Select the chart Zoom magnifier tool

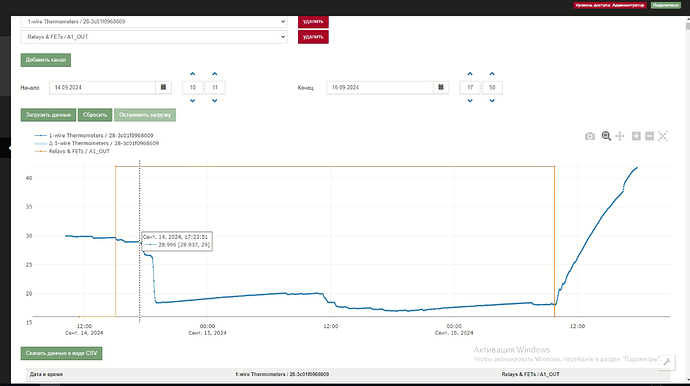[606, 136]
